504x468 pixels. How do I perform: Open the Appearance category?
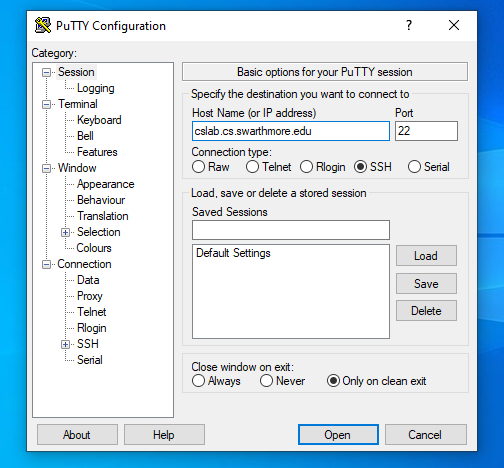[x=105, y=184]
